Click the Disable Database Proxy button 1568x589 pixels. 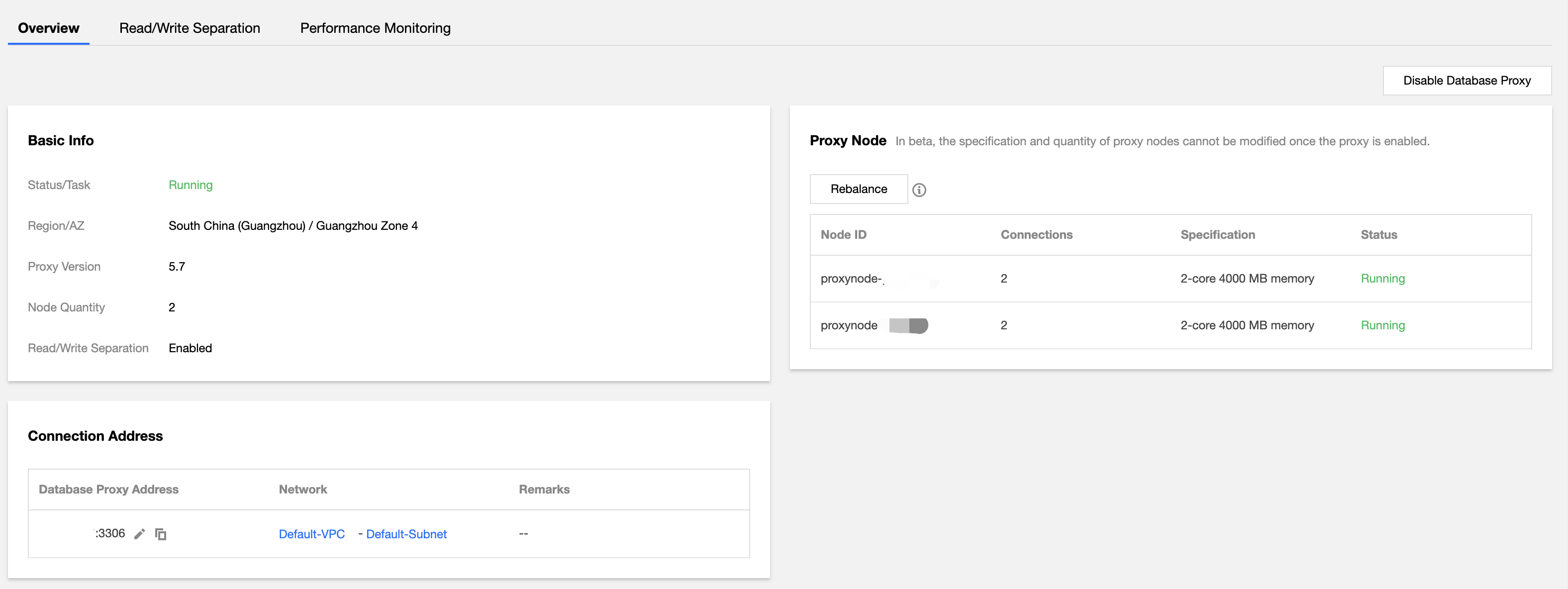coord(1467,80)
